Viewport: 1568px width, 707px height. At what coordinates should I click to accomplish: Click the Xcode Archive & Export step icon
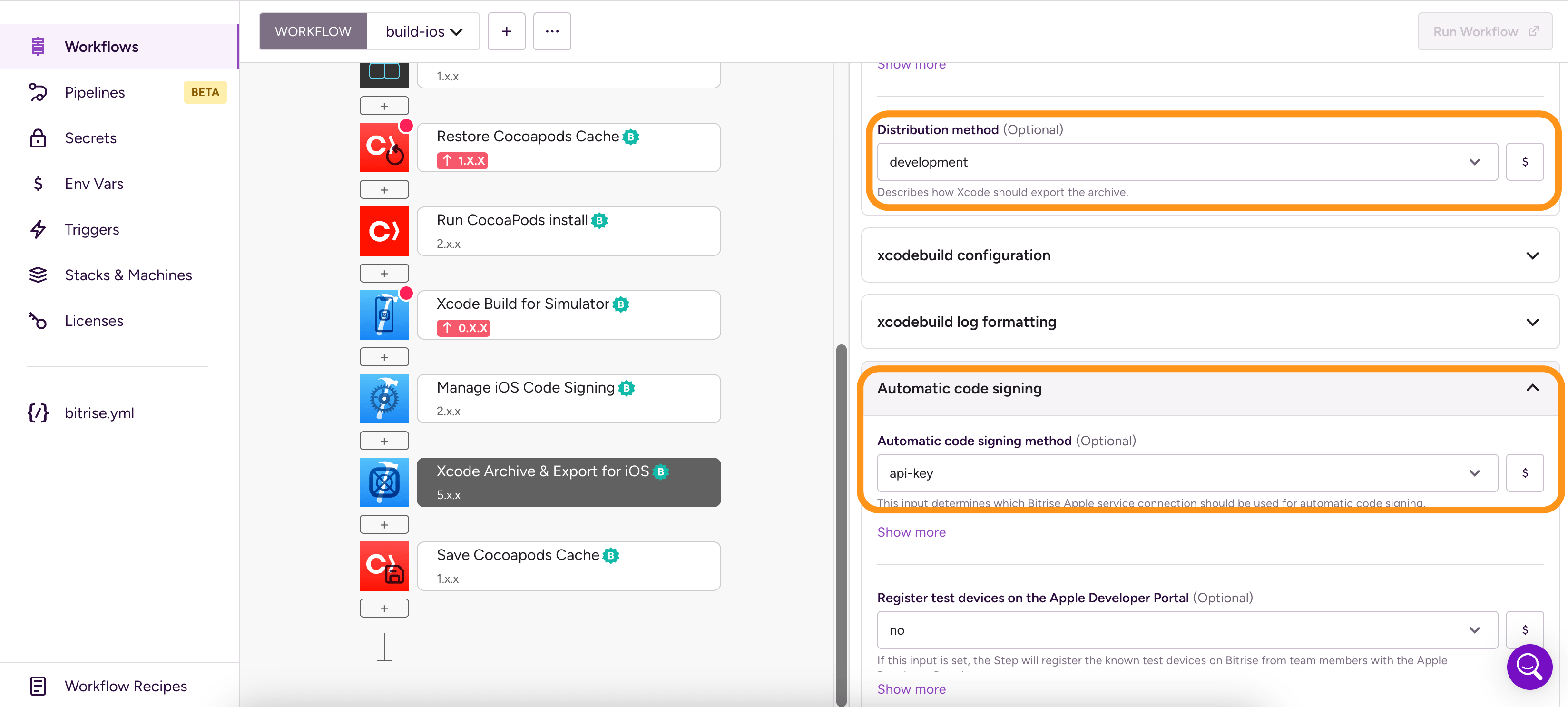pyautogui.click(x=384, y=482)
